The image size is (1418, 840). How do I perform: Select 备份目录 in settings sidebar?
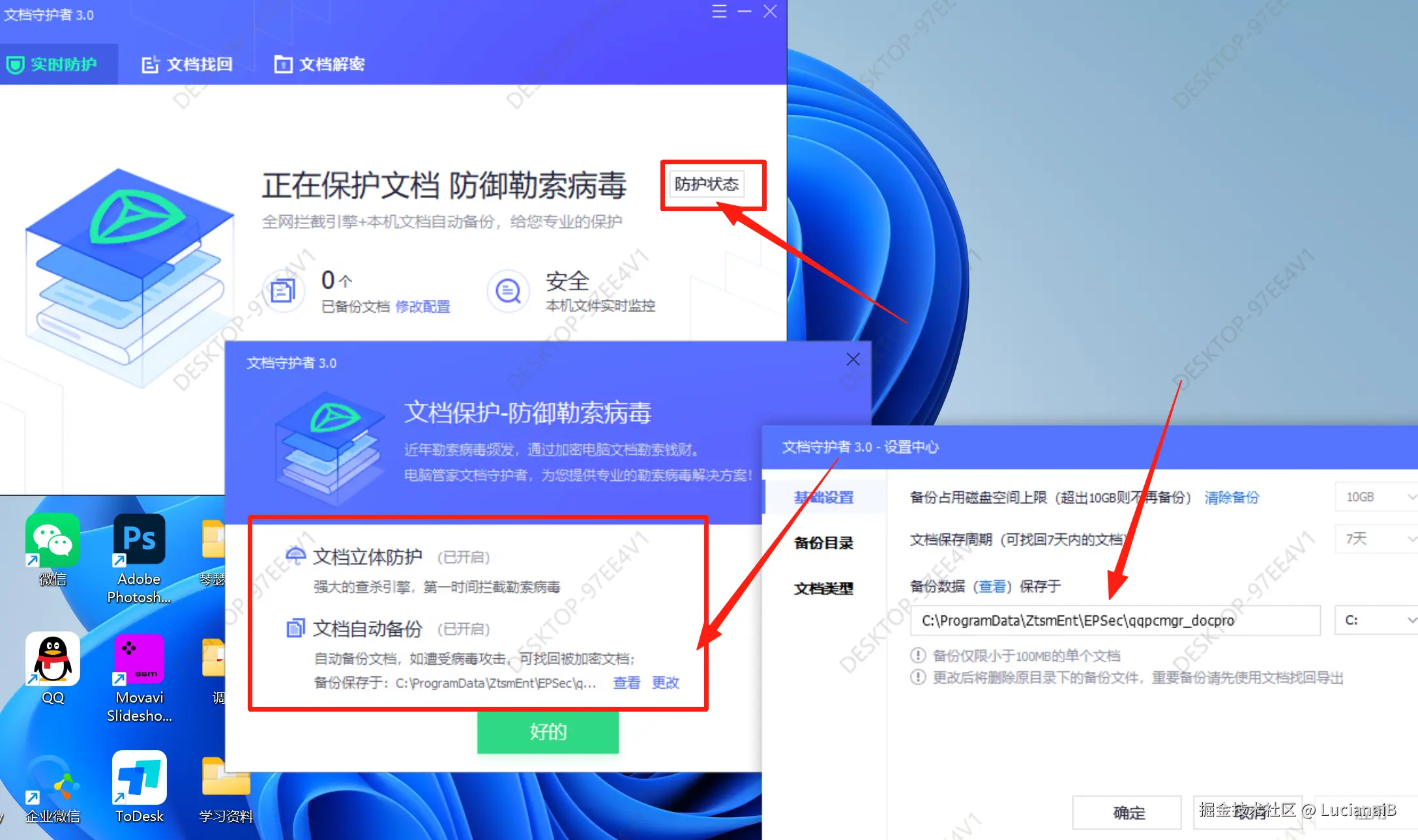(823, 542)
